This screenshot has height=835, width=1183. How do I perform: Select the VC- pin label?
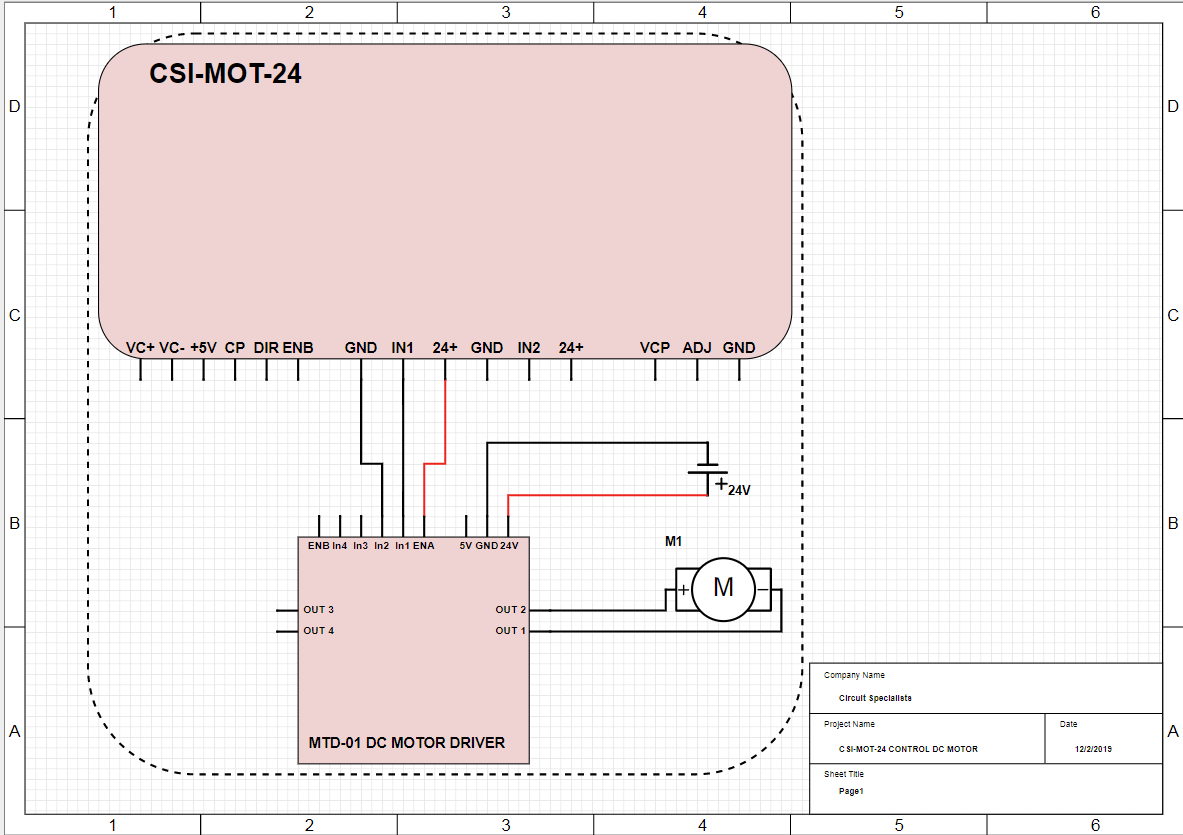click(x=172, y=348)
